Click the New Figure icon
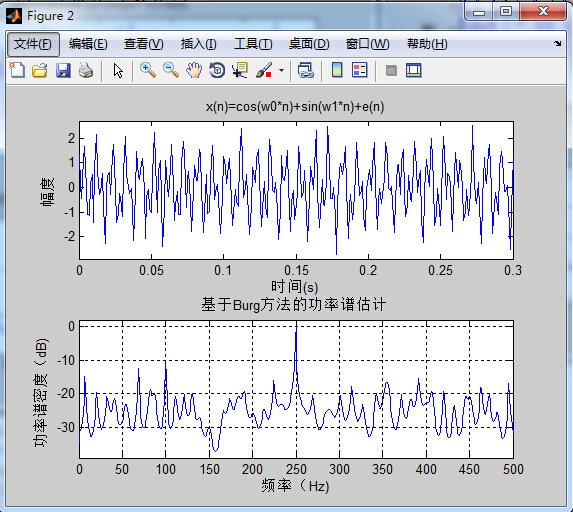The width and height of the screenshot is (573, 512). coord(17,70)
